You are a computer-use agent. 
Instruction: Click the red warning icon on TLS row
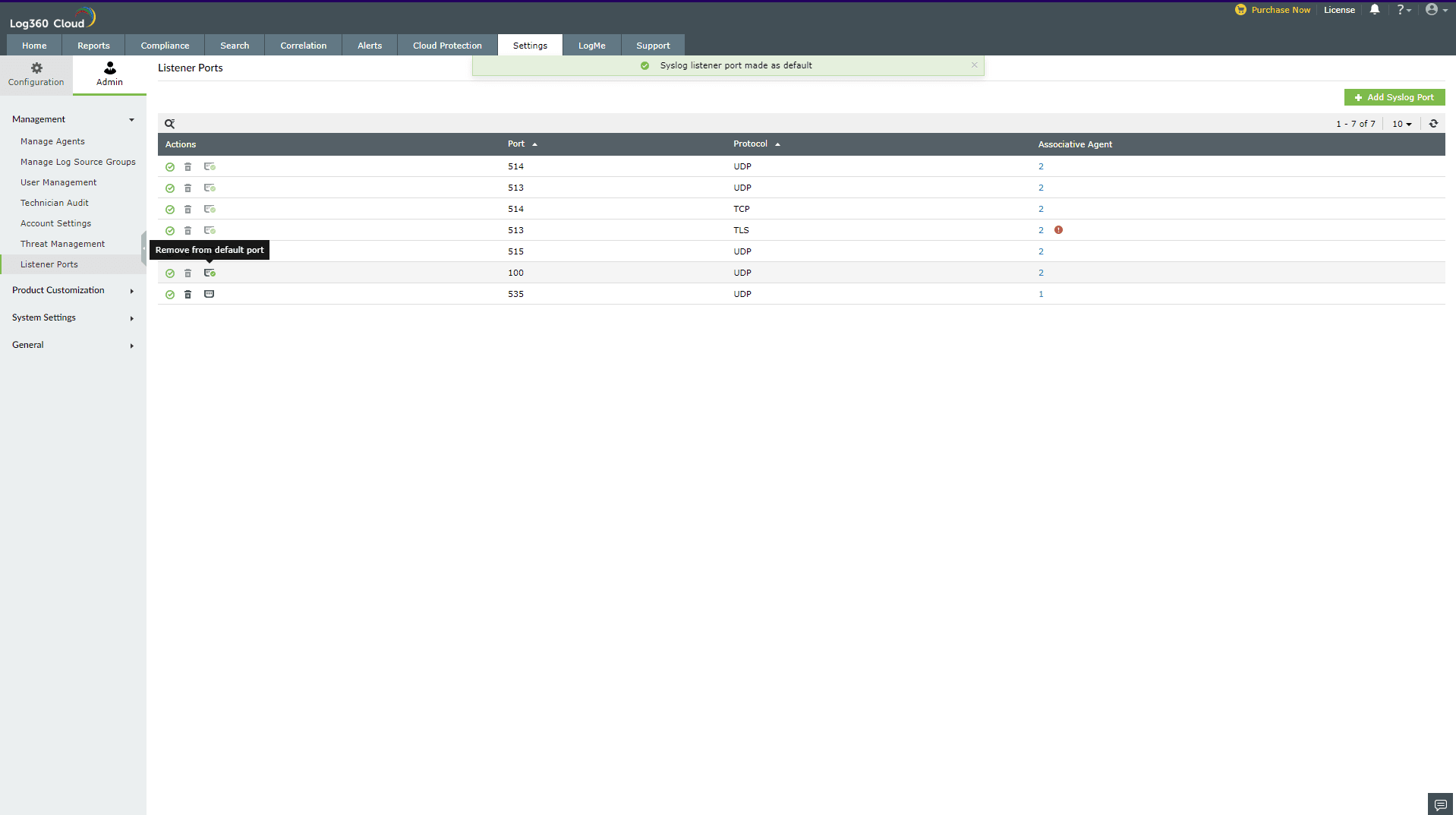click(1058, 230)
